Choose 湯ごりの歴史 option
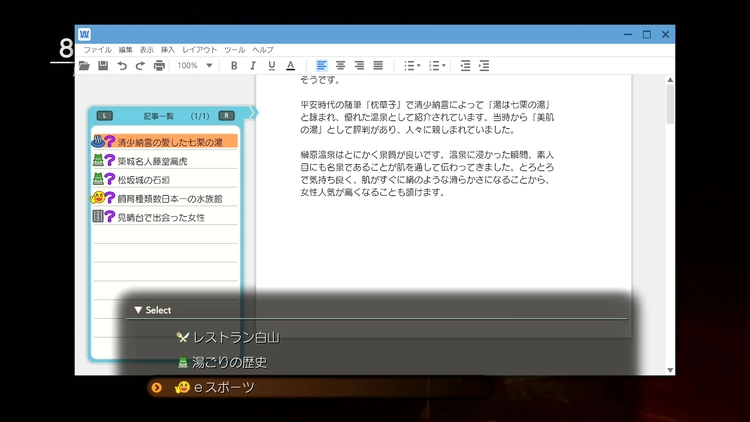Viewport: 750px width, 422px height. pyautogui.click(x=230, y=362)
